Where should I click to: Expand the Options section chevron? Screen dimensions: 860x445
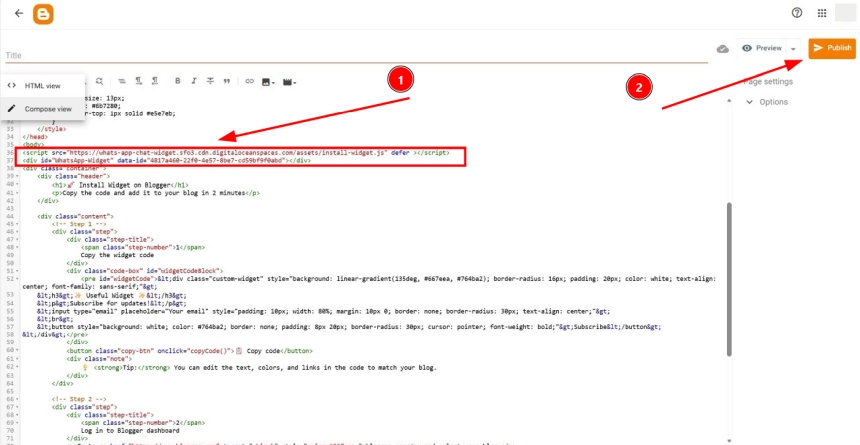pyautogui.click(x=749, y=102)
